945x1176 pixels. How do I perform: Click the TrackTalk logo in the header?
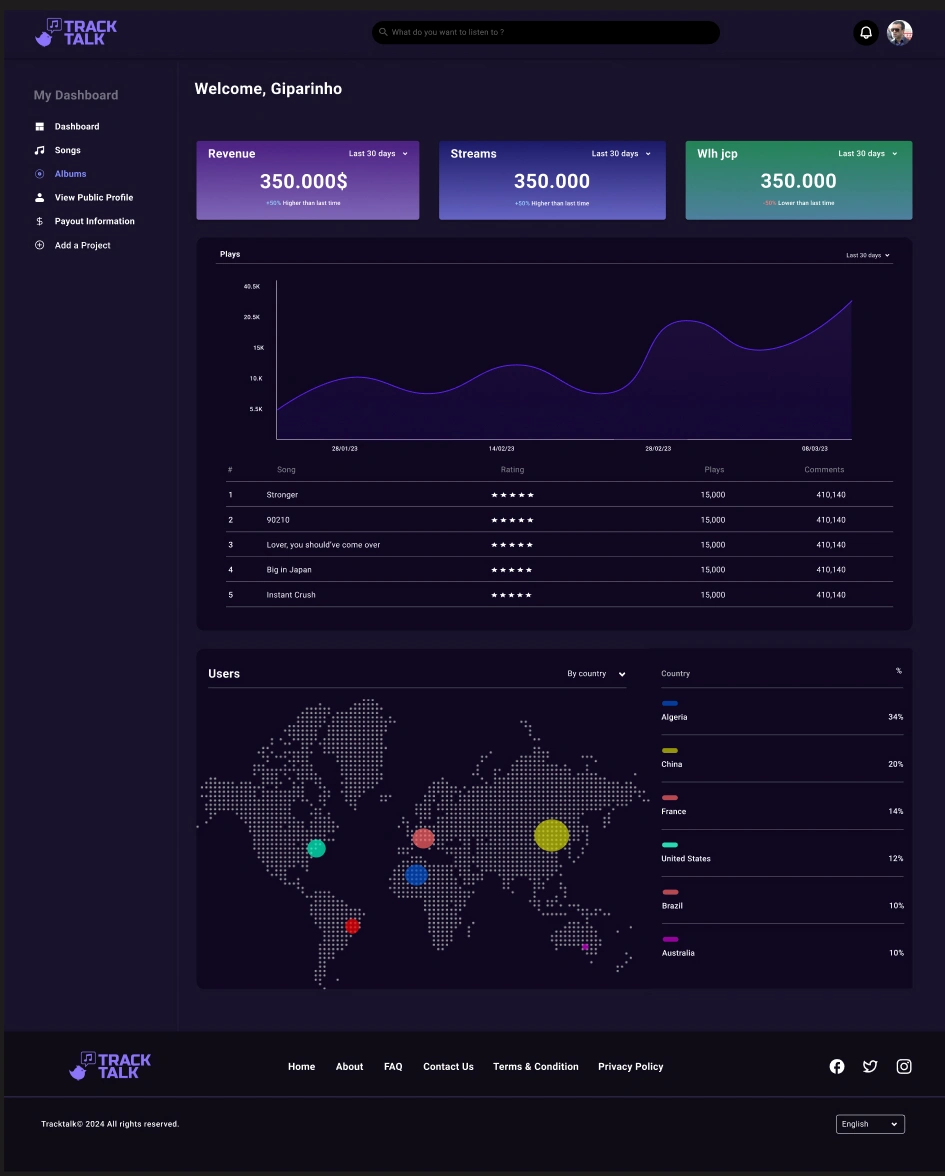click(75, 32)
